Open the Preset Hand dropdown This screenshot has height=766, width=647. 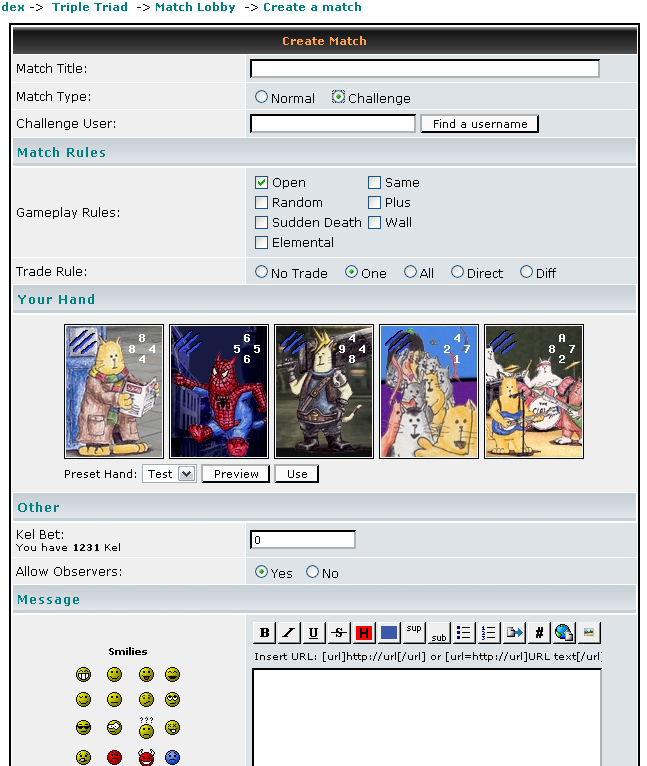[170, 474]
